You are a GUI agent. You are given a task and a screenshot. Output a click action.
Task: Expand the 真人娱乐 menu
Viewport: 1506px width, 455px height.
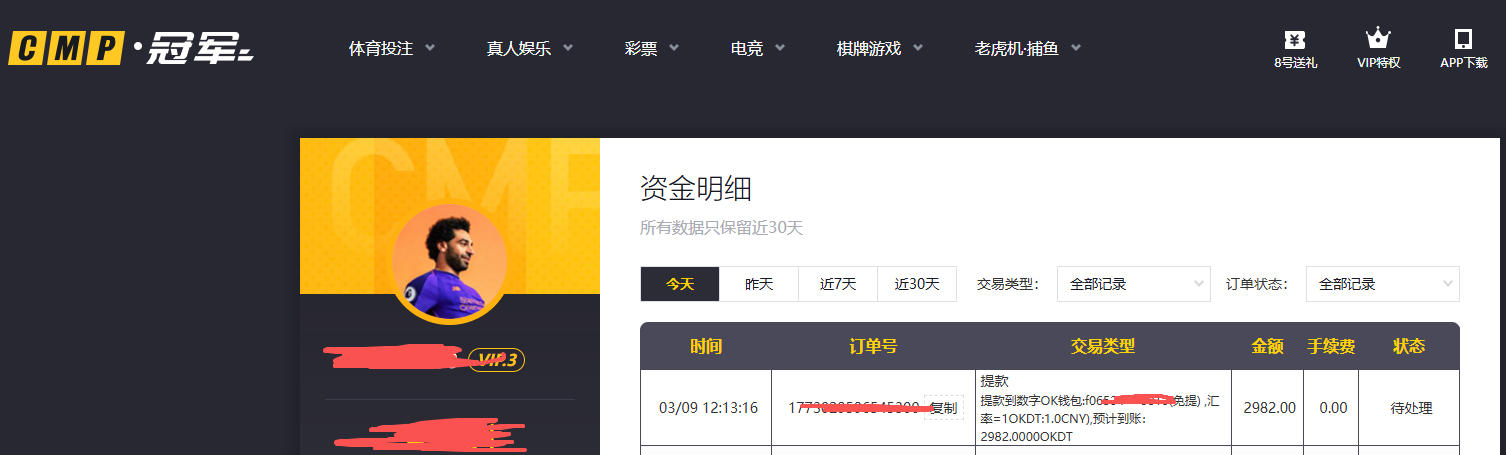(529, 48)
